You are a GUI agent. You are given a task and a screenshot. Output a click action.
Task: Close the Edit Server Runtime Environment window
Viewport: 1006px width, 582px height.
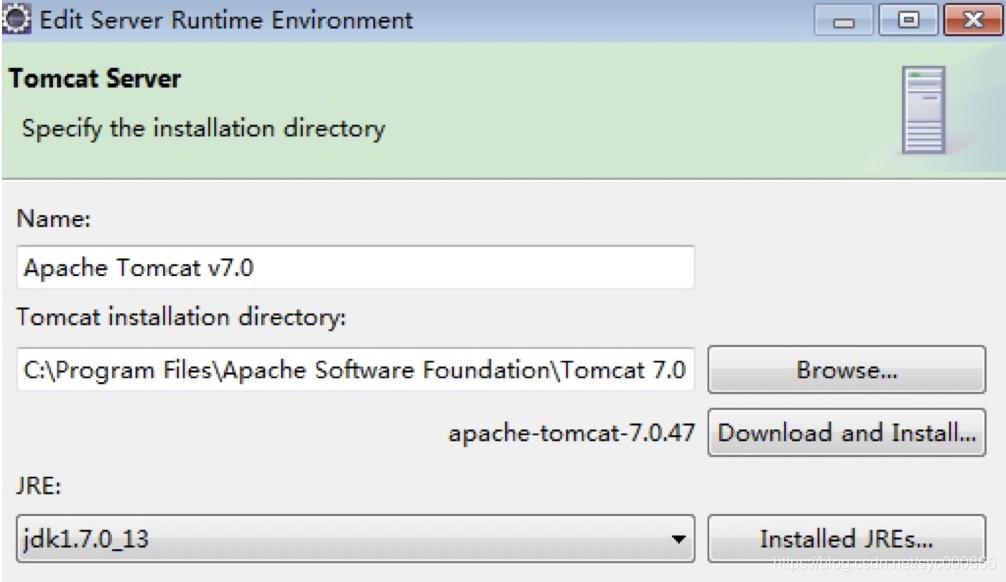(973, 18)
